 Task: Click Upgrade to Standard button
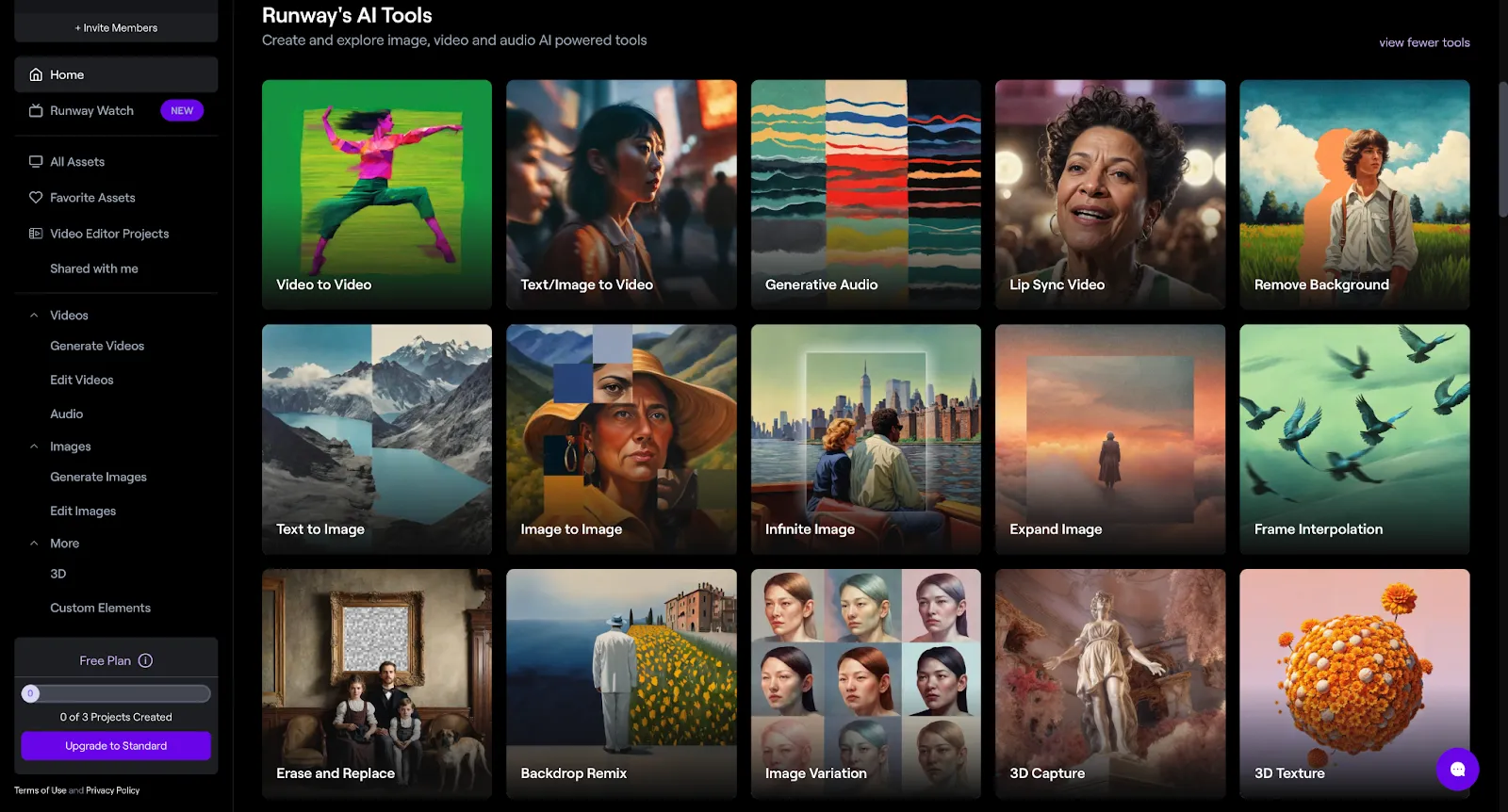(x=116, y=745)
